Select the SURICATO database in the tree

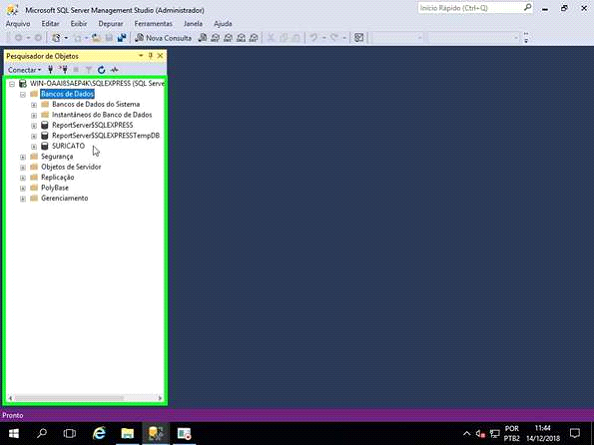tap(68, 146)
